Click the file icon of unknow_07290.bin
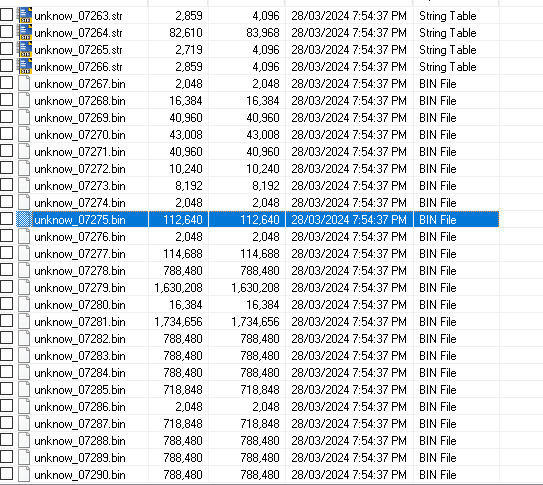 [24, 474]
